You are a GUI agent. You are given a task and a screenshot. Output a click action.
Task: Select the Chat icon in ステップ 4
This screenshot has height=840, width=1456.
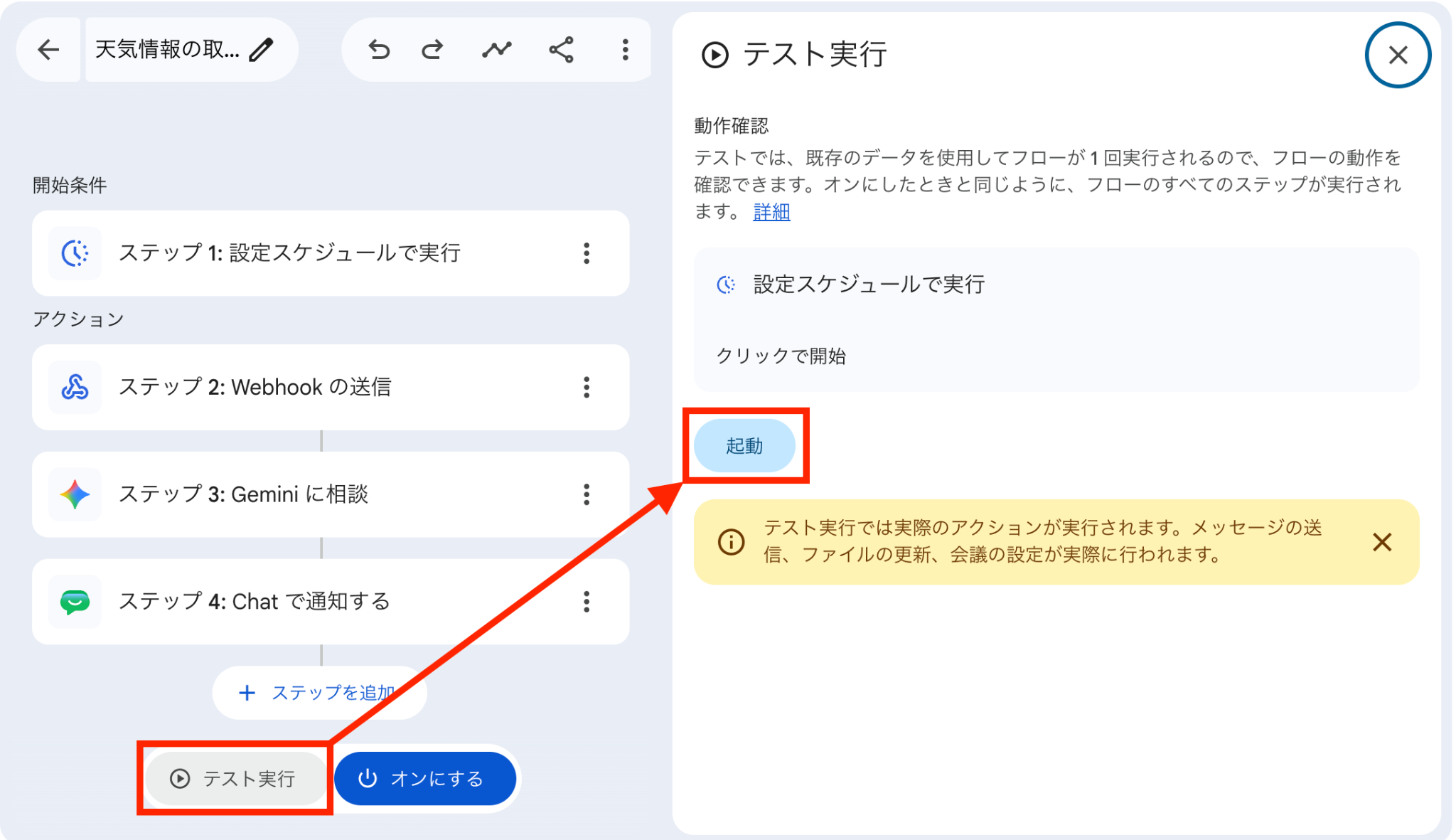(x=75, y=602)
